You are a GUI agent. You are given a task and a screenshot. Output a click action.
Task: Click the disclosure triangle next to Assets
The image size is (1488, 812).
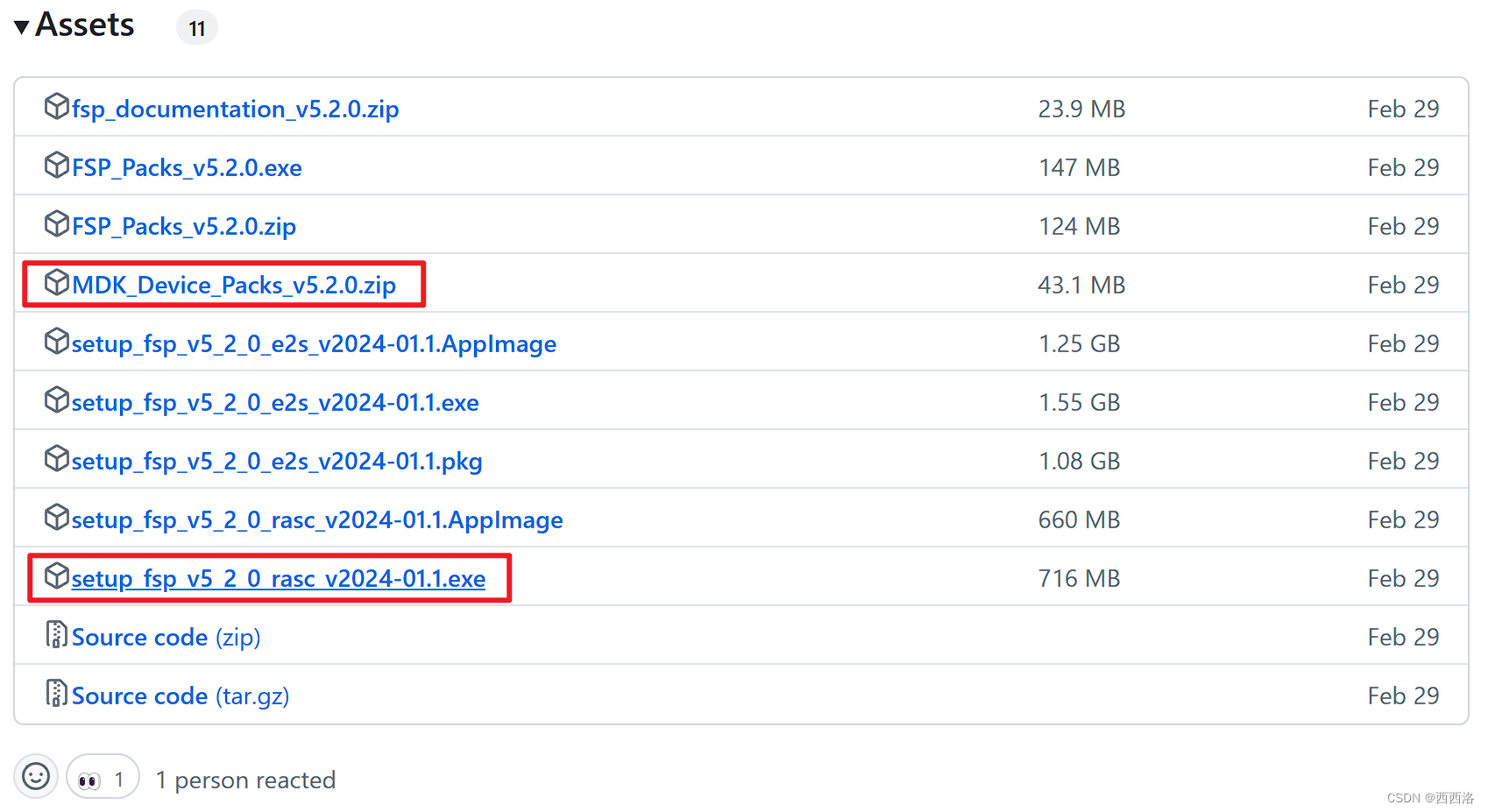click(x=19, y=26)
